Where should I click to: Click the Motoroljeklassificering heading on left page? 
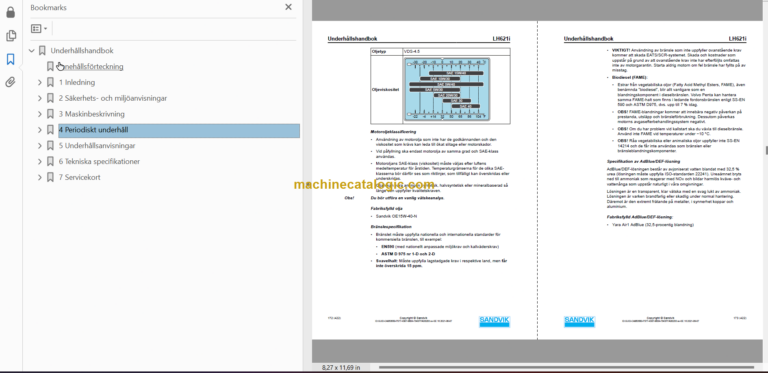tap(393, 132)
